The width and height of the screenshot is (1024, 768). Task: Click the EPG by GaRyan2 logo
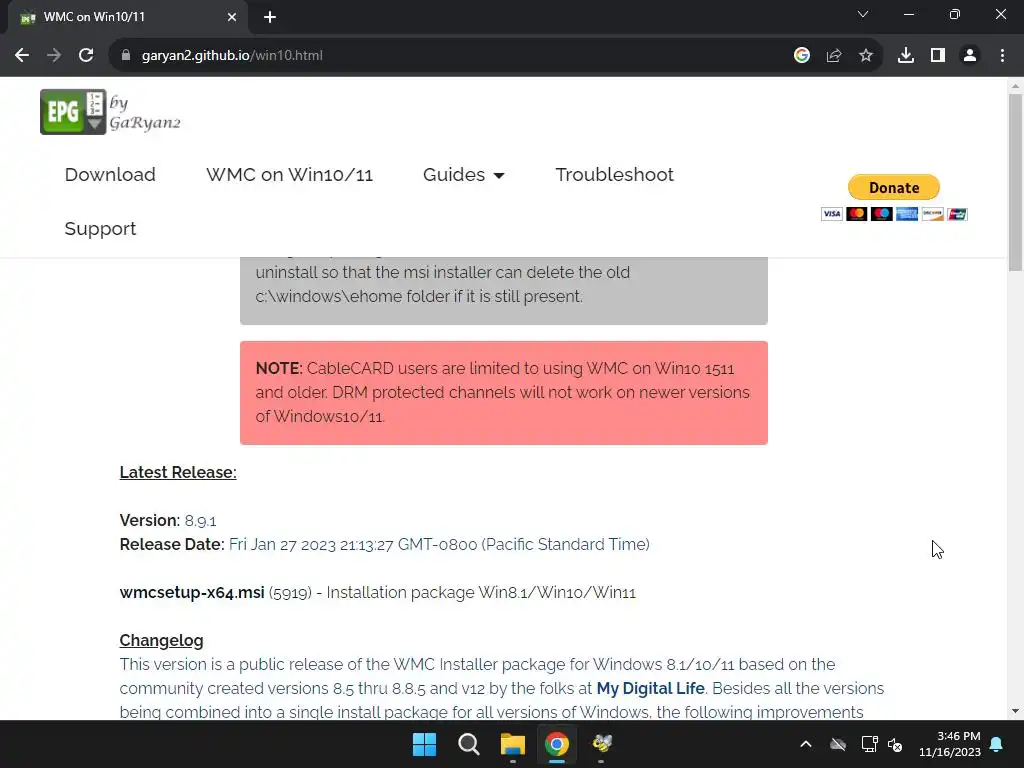pos(110,112)
